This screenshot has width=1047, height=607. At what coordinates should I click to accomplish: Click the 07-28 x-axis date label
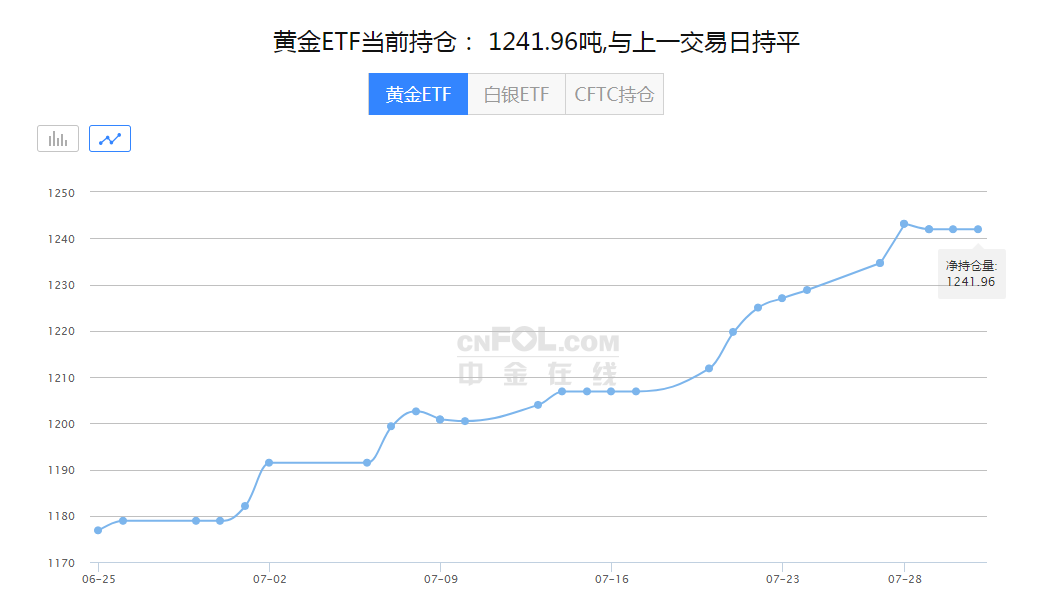pos(904,579)
